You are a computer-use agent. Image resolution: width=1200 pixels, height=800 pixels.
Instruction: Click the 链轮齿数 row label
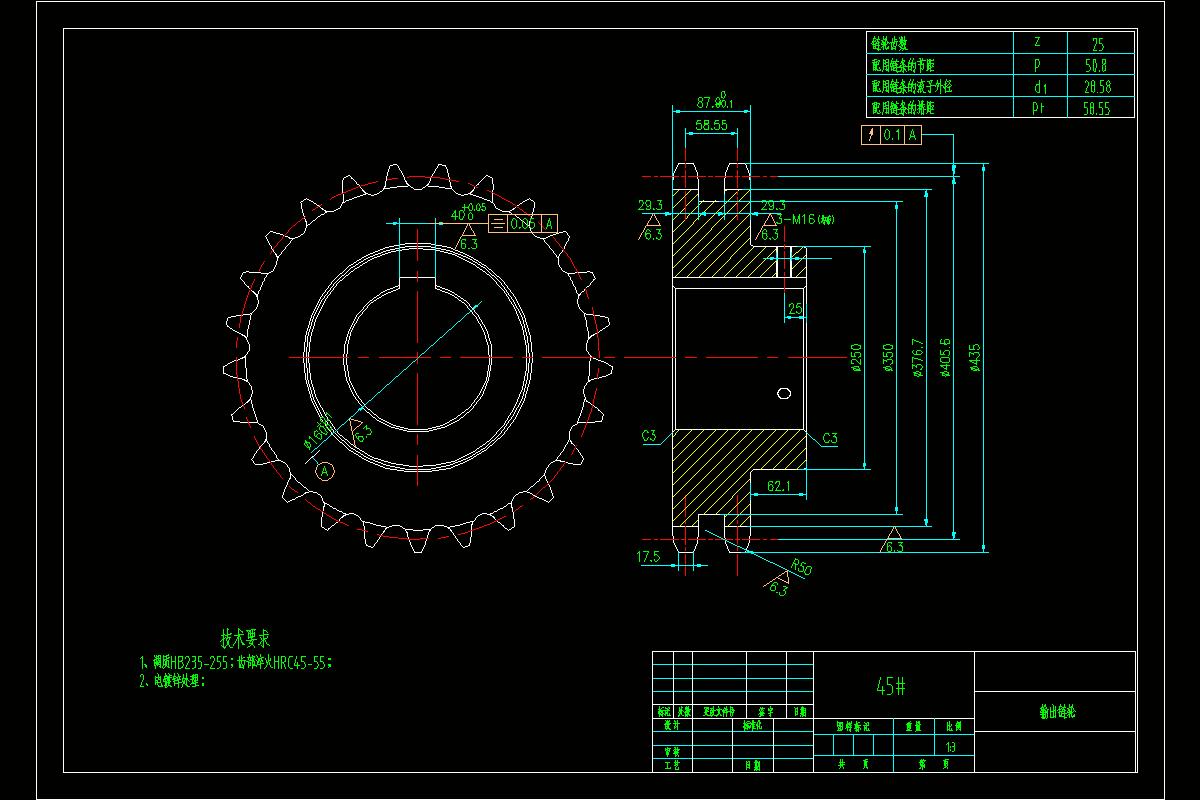(x=890, y=44)
